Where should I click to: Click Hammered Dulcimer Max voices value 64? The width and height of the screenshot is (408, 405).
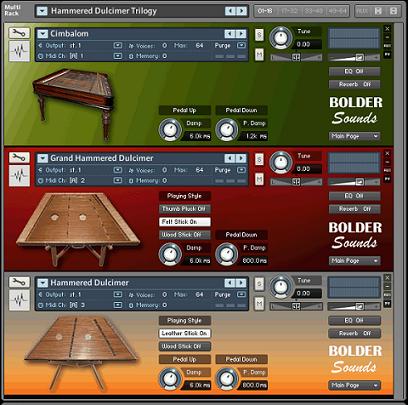click(199, 294)
